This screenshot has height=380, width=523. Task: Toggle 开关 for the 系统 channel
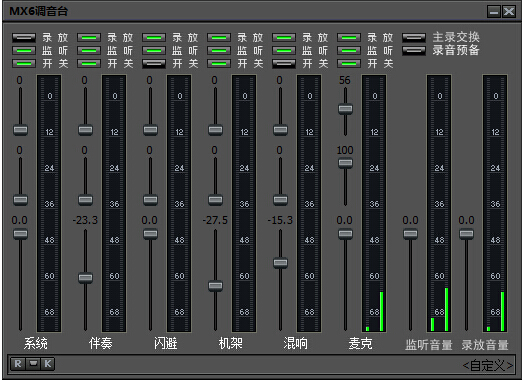pyautogui.click(x=24, y=63)
